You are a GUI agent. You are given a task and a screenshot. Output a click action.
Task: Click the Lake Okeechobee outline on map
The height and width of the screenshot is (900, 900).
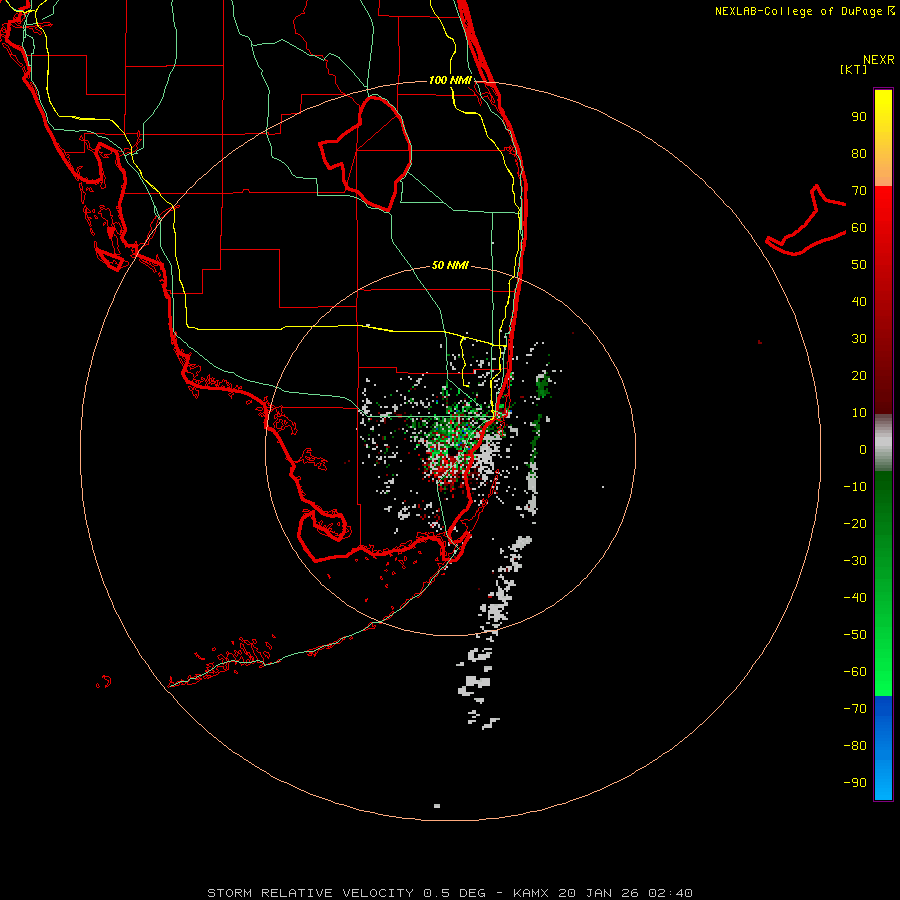(x=366, y=154)
